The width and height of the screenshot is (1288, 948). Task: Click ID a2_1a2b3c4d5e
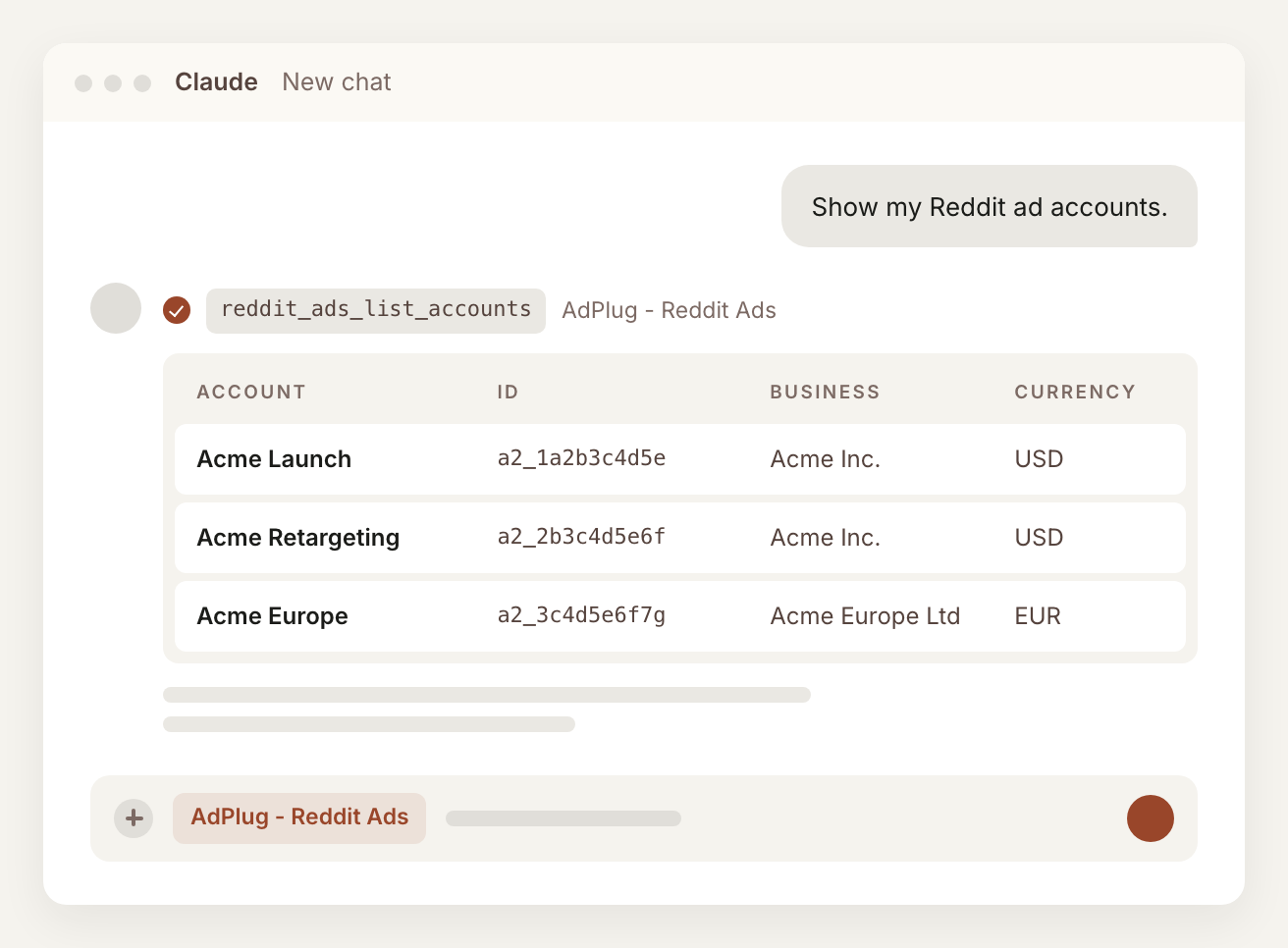pos(582,458)
